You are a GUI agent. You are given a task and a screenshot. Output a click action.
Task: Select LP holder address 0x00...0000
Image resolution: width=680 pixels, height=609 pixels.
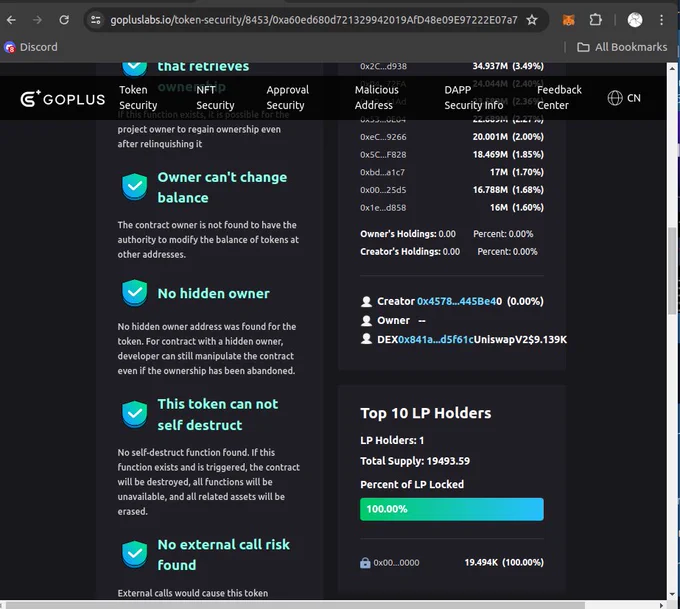pyautogui.click(x=396, y=563)
